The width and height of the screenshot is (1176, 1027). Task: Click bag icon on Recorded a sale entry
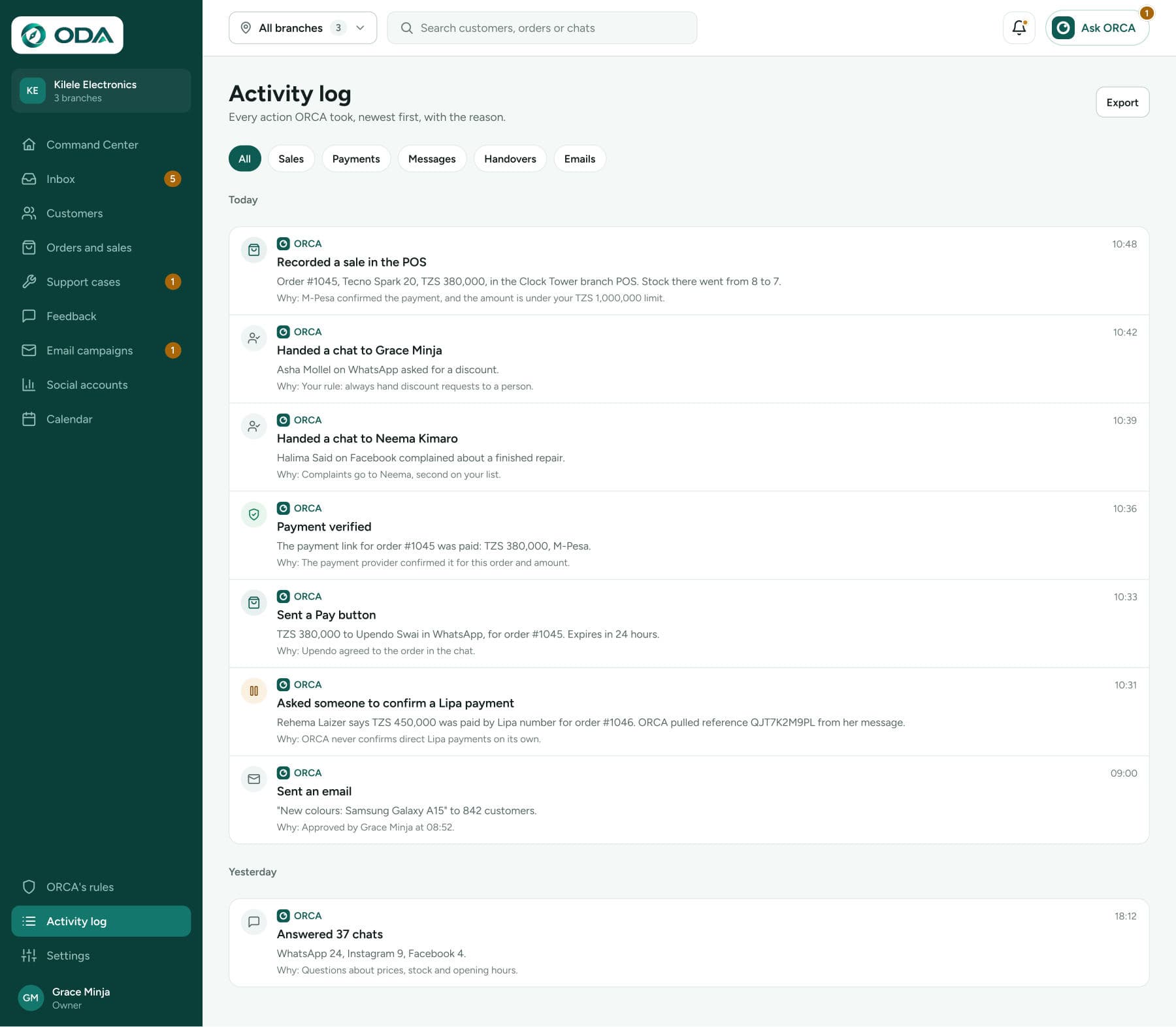pos(254,250)
